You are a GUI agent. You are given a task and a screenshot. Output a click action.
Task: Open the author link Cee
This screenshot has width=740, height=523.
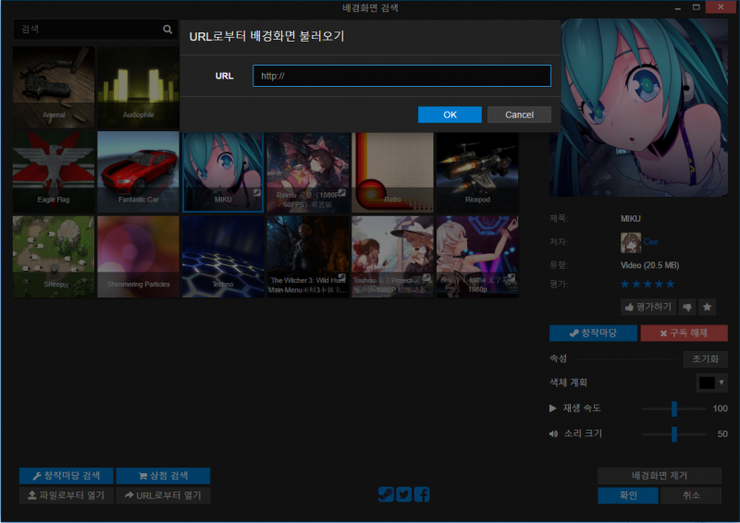pos(651,242)
